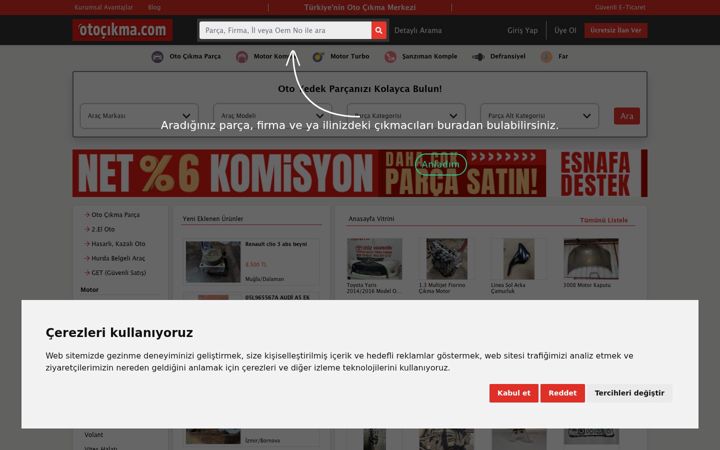This screenshot has height=450, width=720.
Task: Click the Esnafa Destek banner
Action: (598, 173)
